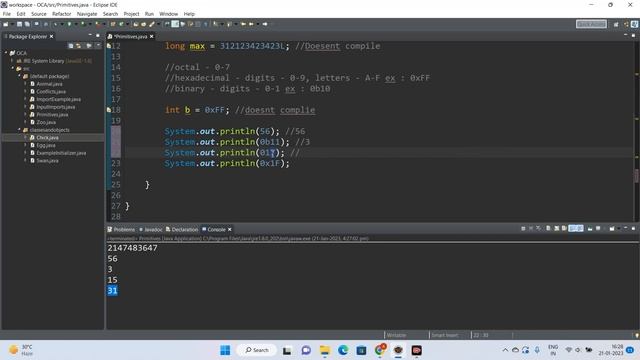Open the Refactor menu

[62, 14]
